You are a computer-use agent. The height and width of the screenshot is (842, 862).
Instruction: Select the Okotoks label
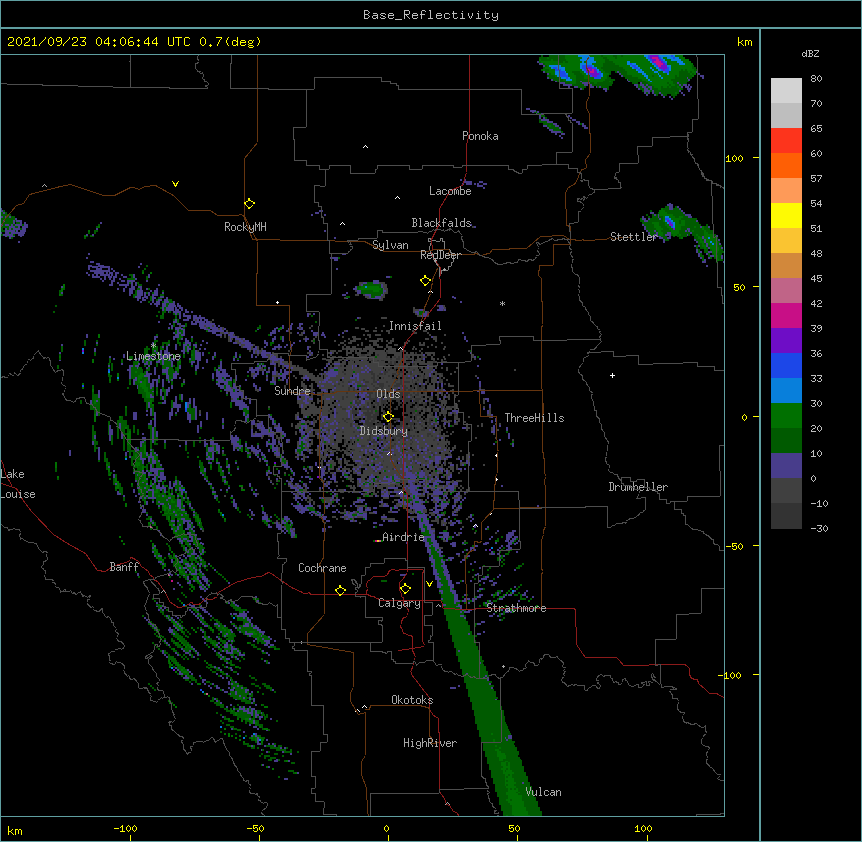412,700
